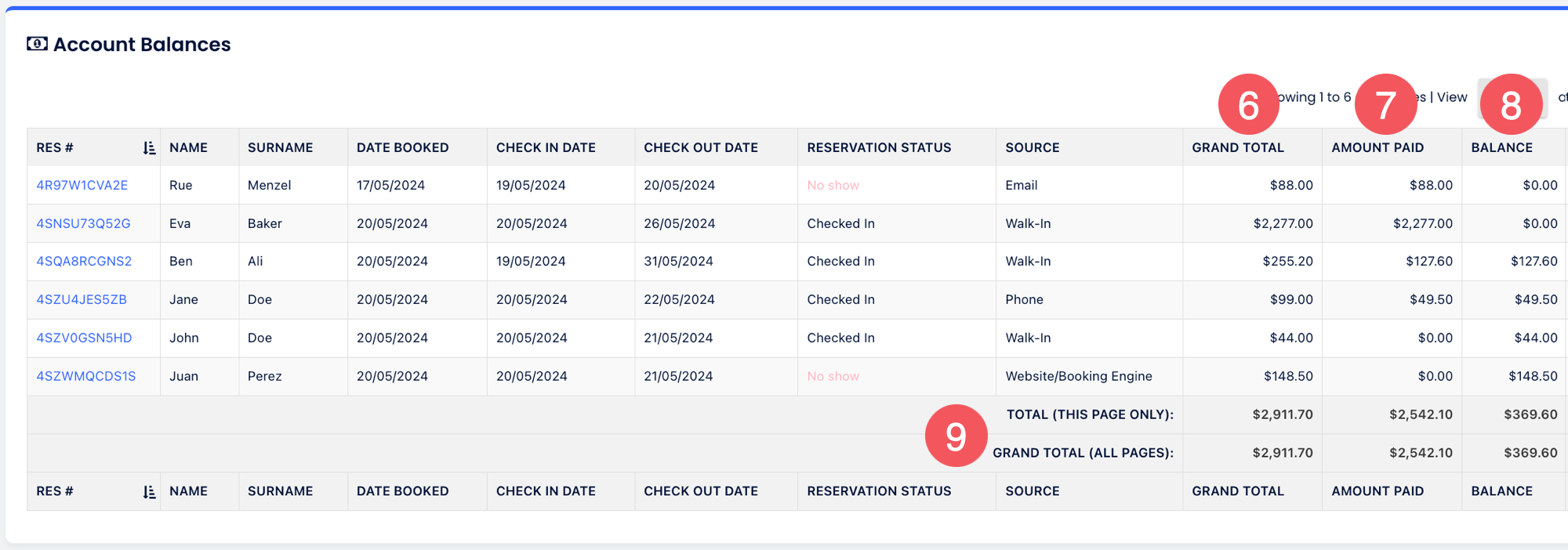This screenshot has width=1568, height=550.
Task: Click the red number 7 marker
Action: pyautogui.click(x=1385, y=104)
